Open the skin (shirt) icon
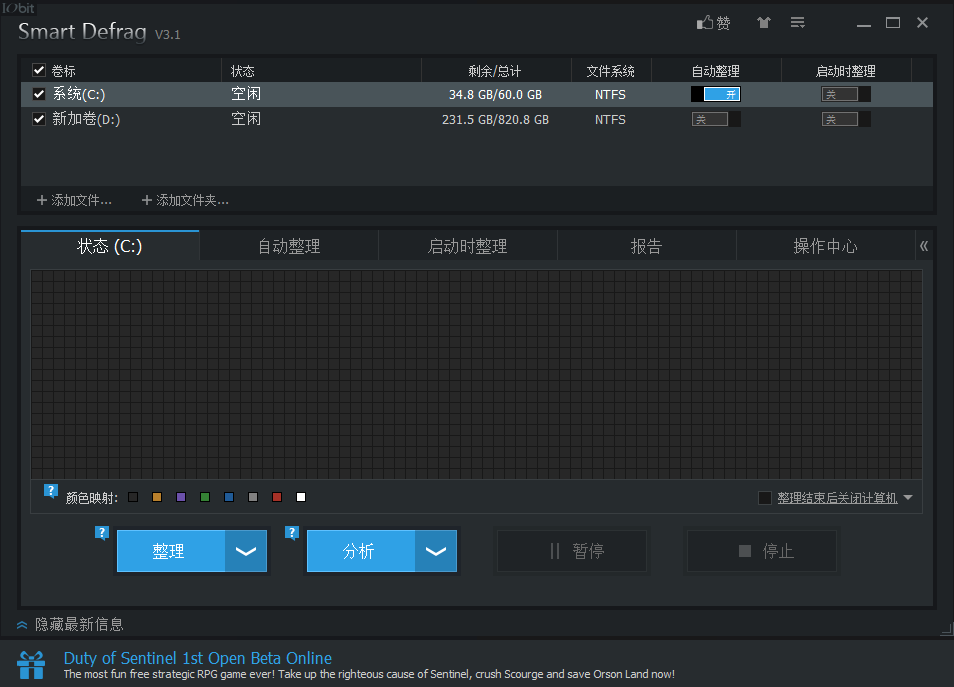Screen dimensions: 954x687 pyautogui.click(x=764, y=23)
